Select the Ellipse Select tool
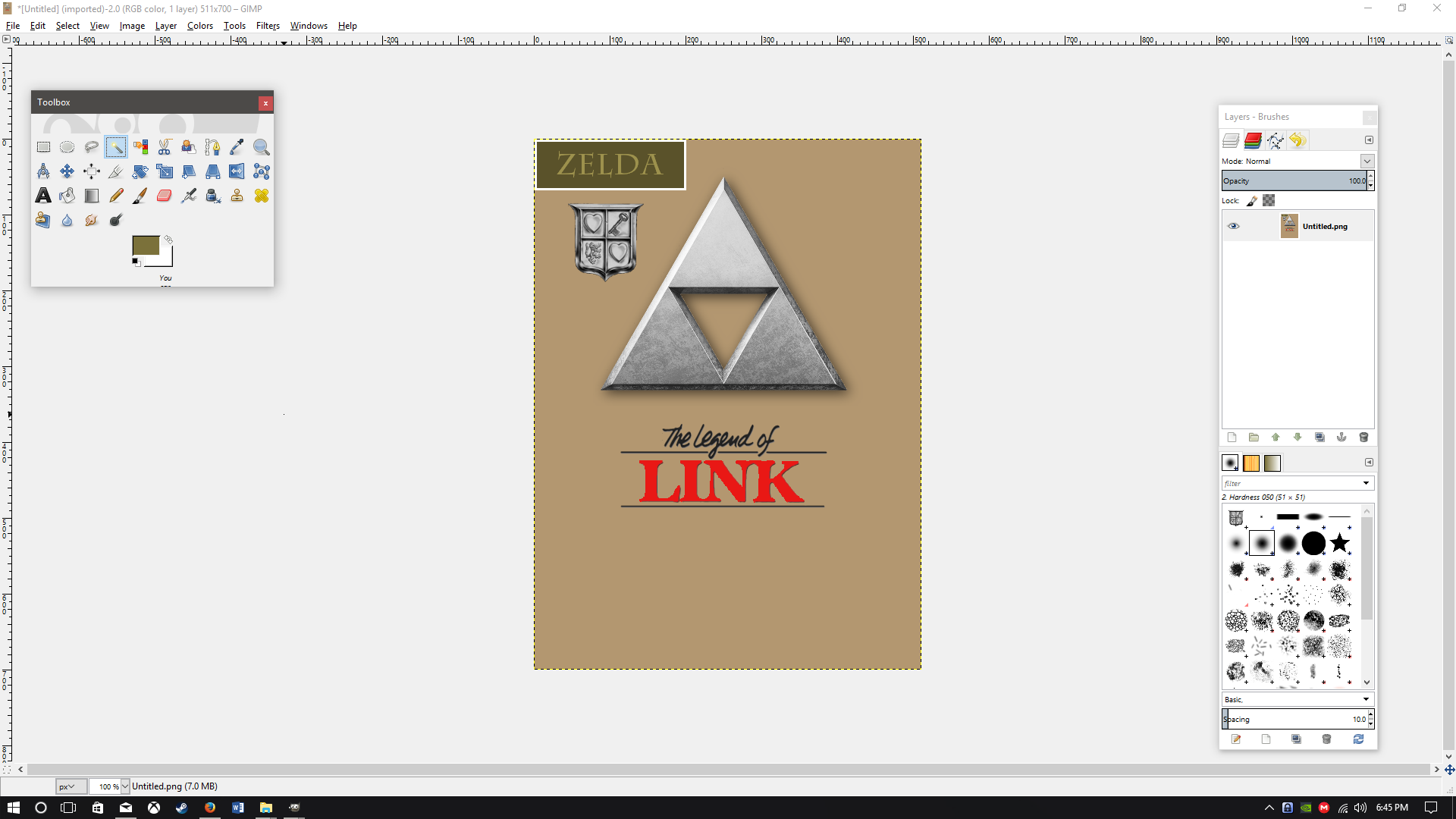This screenshot has height=819, width=1456. click(67, 147)
